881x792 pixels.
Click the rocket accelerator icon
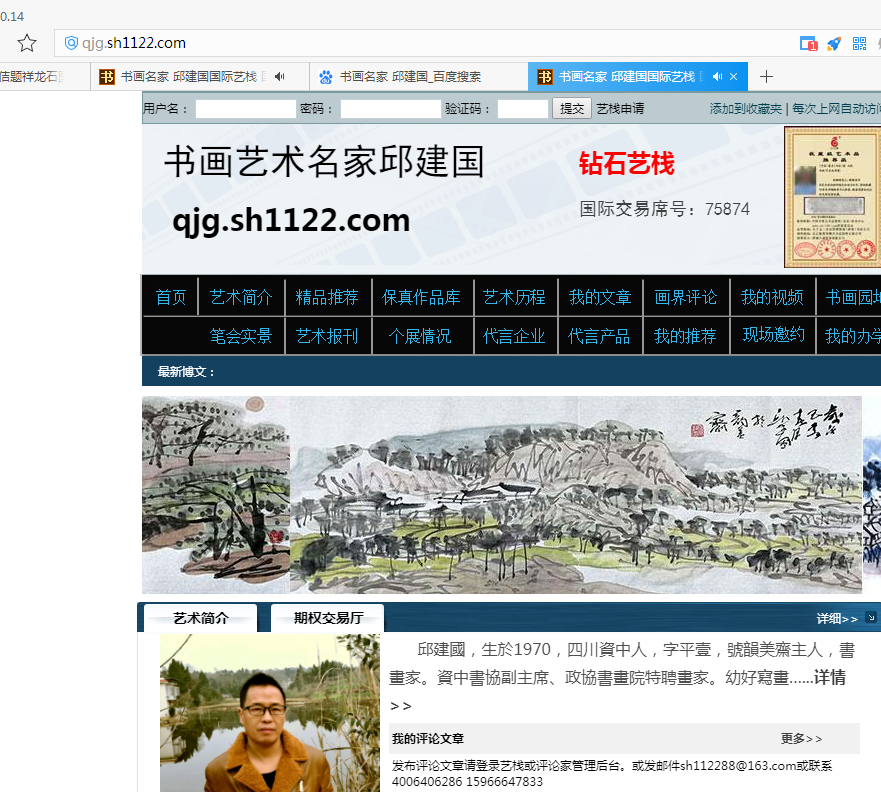pyautogui.click(x=834, y=43)
